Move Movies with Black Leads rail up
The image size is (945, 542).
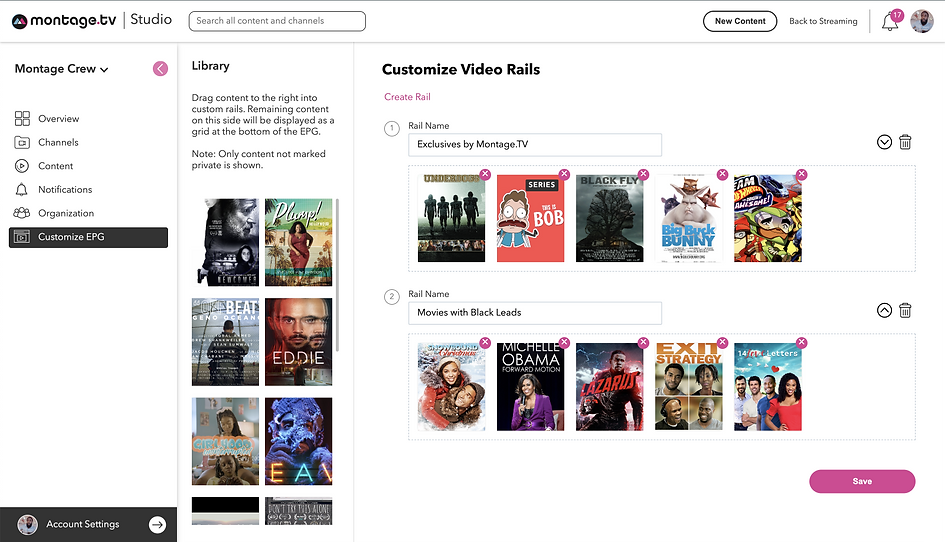(x=884, y=310)
